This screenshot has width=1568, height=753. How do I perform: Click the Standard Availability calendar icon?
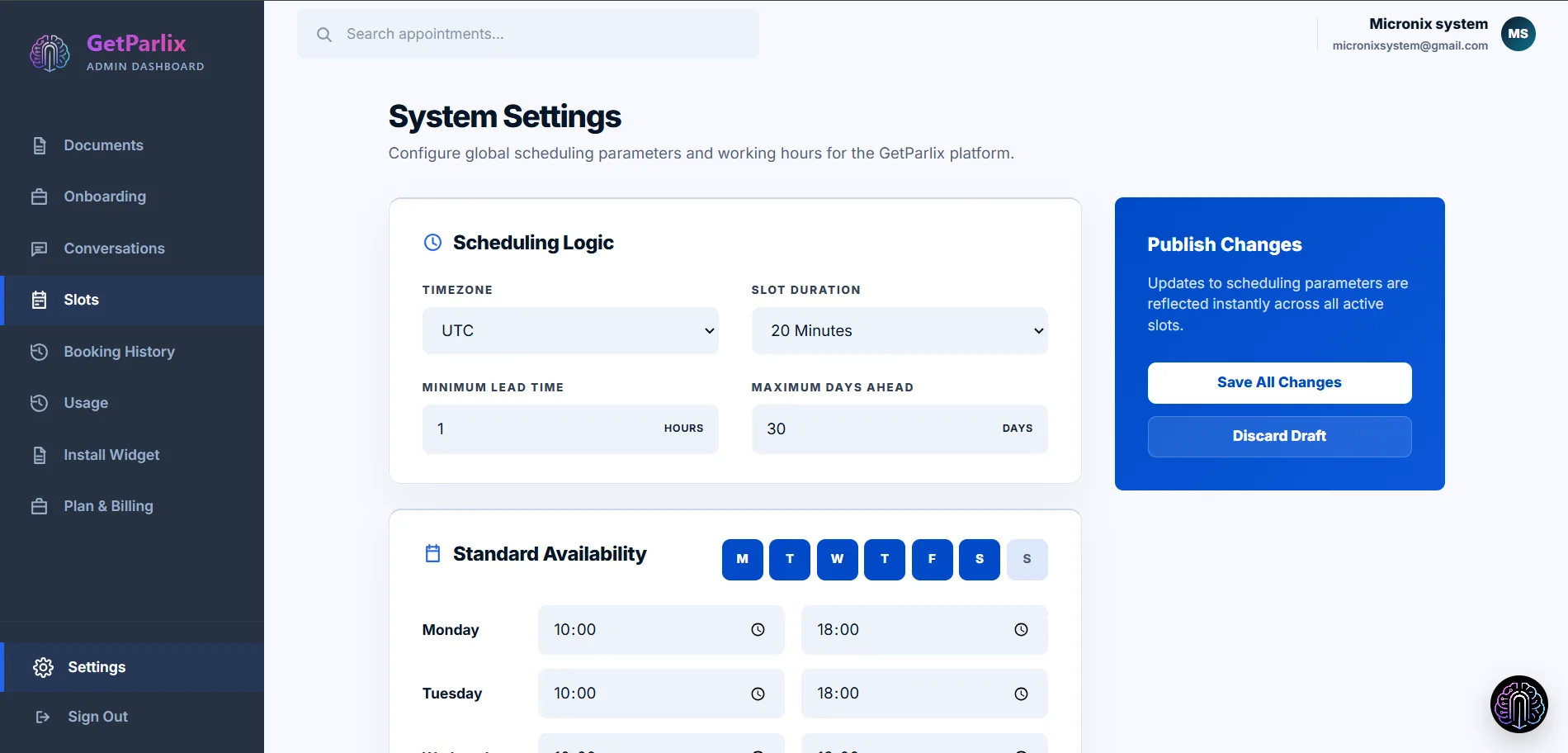tap(432, 553)
